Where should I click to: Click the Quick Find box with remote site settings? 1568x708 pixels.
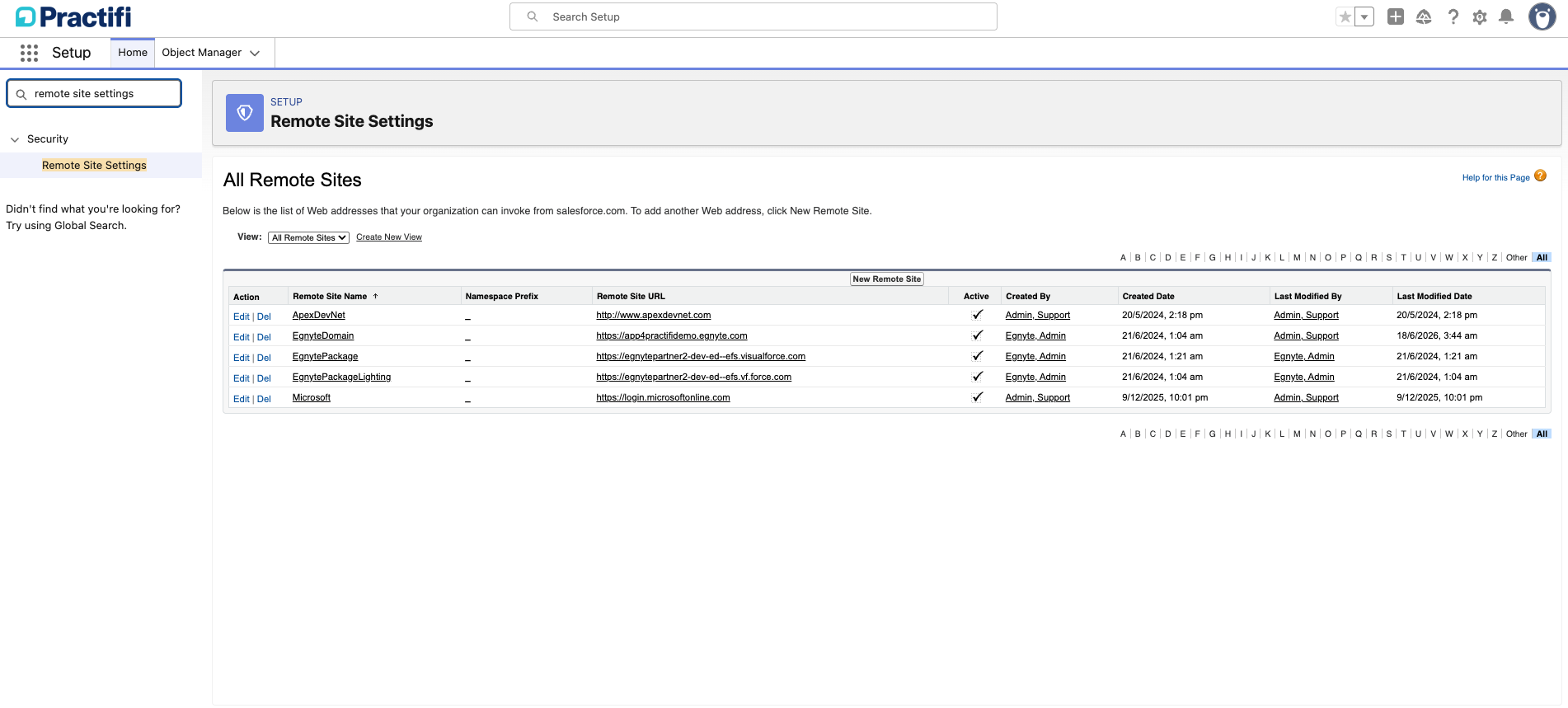tap(94, 94)
